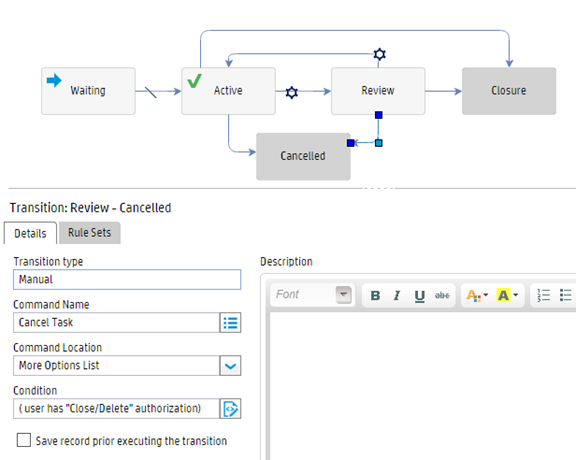Apply strikethrough formatting icon
Viewport: 576px width, 460px height.
[442, 295]
